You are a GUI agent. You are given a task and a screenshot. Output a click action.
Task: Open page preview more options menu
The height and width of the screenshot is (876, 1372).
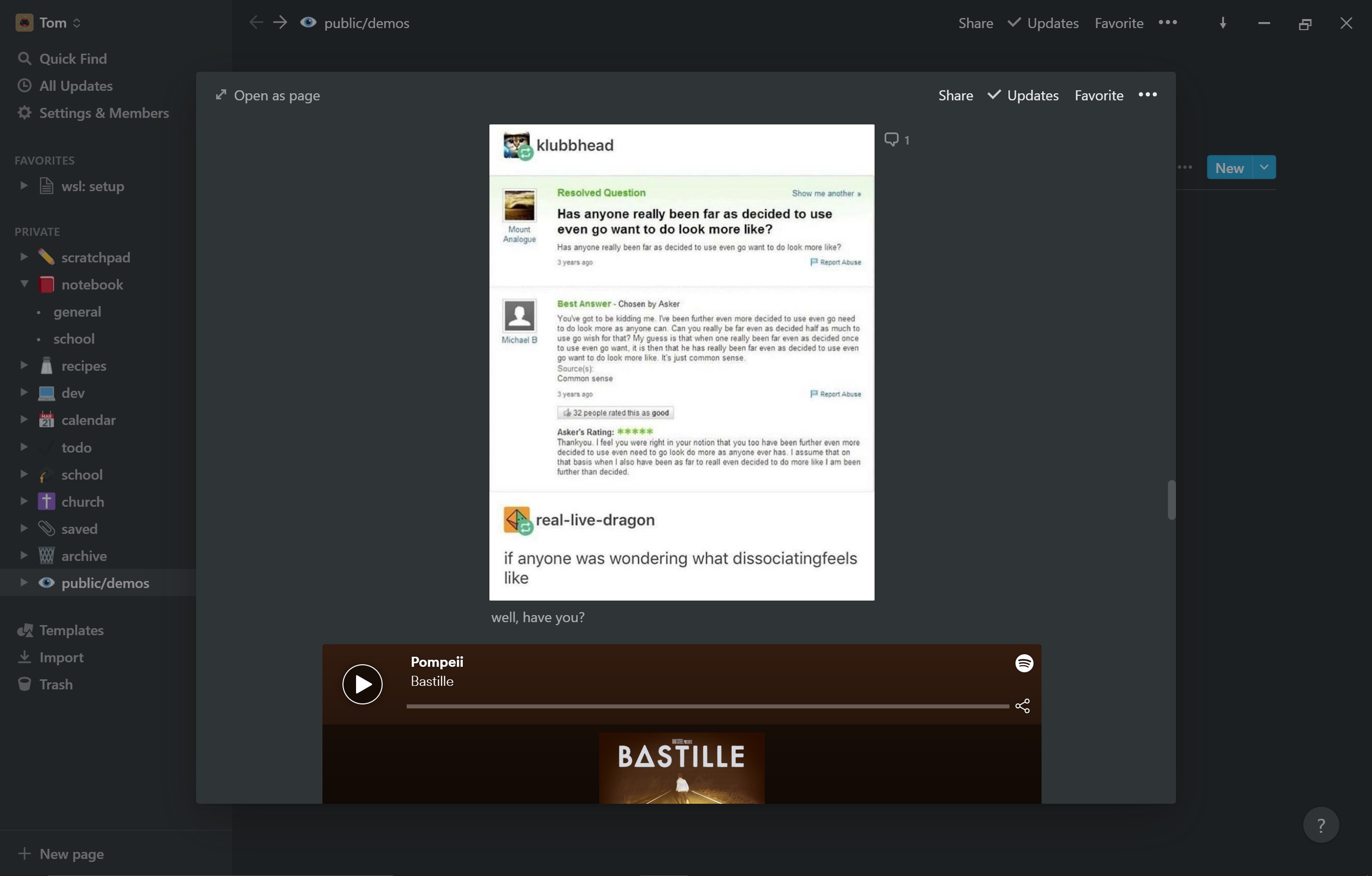(x=1147, y=95)
